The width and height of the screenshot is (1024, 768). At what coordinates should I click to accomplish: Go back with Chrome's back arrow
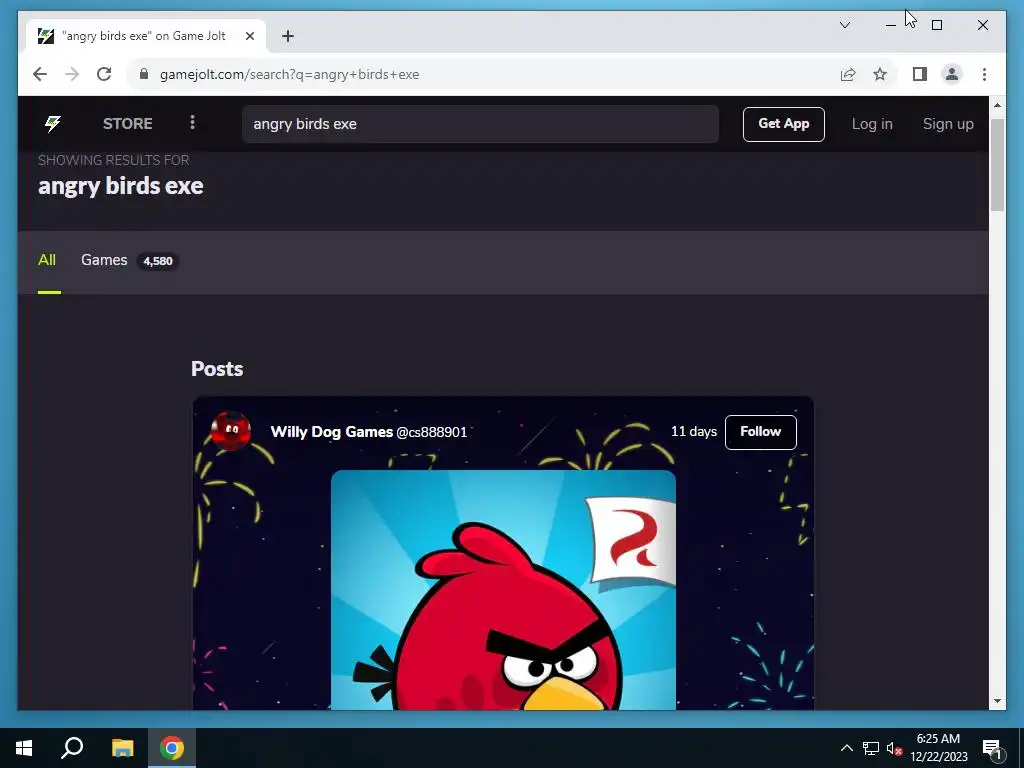pyautogui.click(x=40, y=74)
